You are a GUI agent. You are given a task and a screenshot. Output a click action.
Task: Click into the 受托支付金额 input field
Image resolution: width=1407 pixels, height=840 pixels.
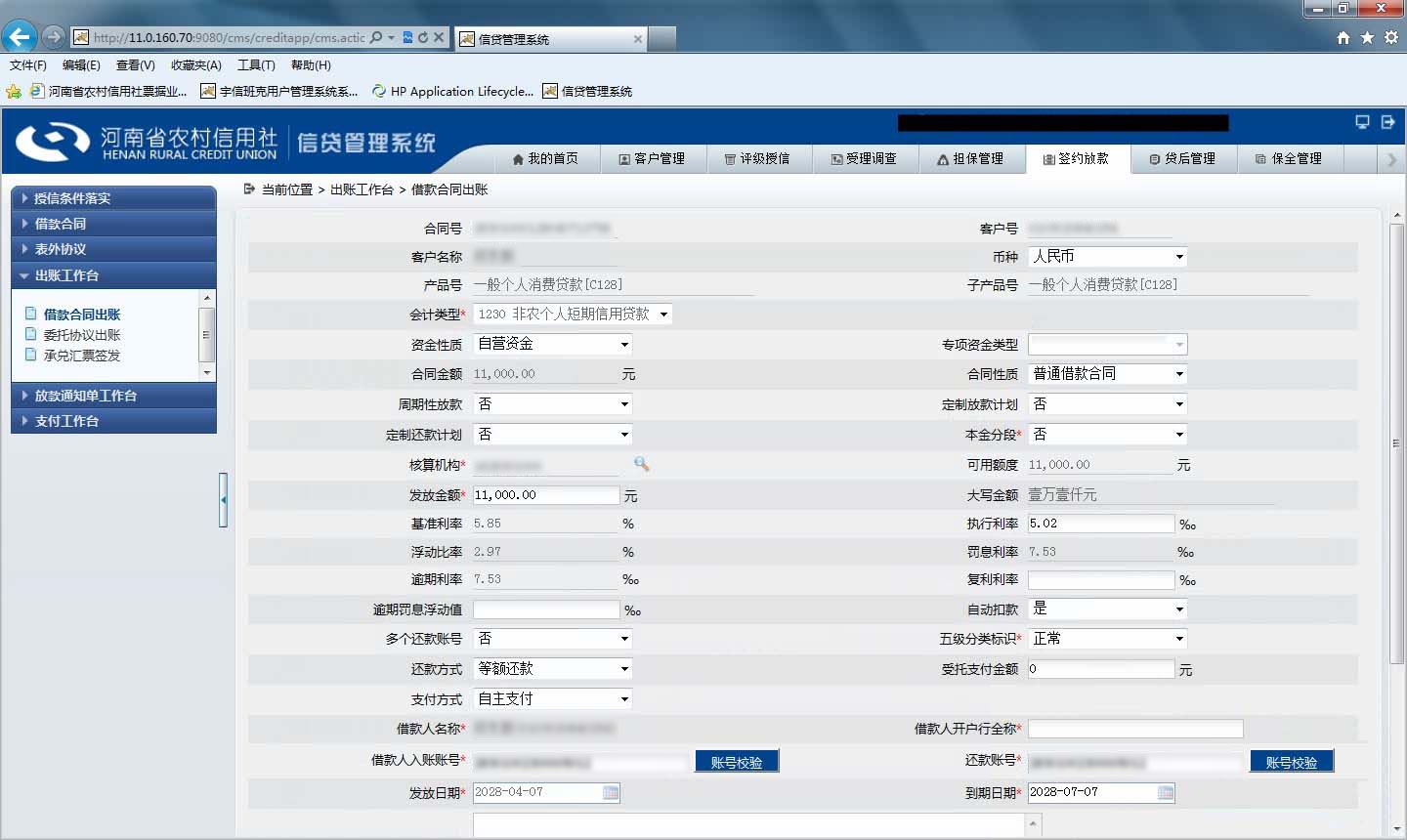(1101, 669)
